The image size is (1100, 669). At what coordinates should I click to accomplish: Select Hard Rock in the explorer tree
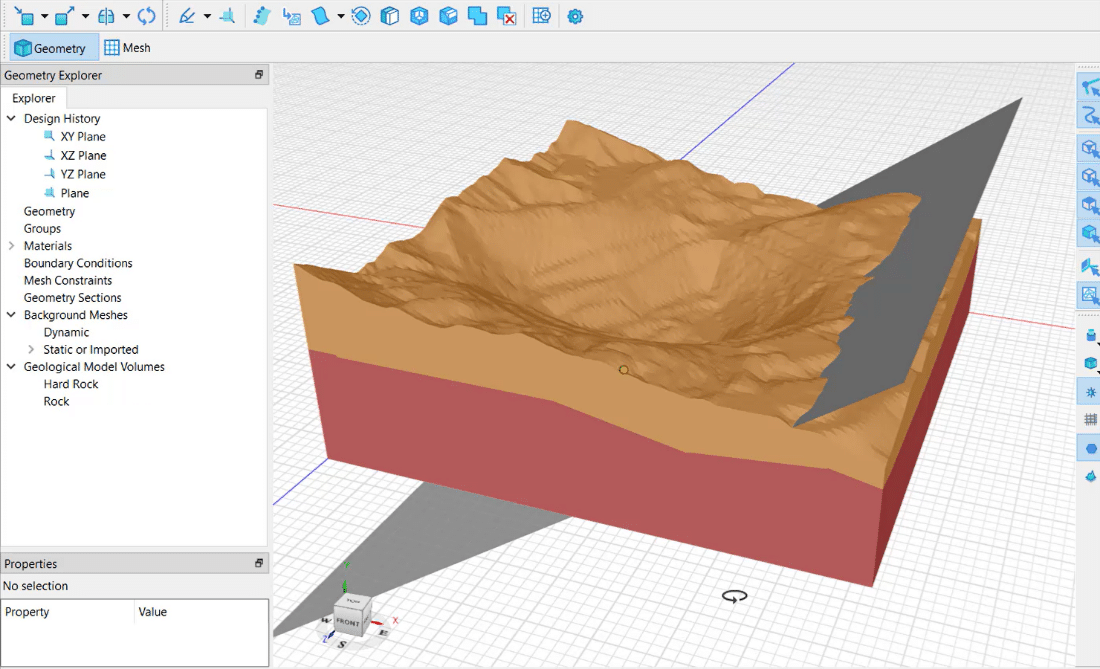click(x=70, y=384)
